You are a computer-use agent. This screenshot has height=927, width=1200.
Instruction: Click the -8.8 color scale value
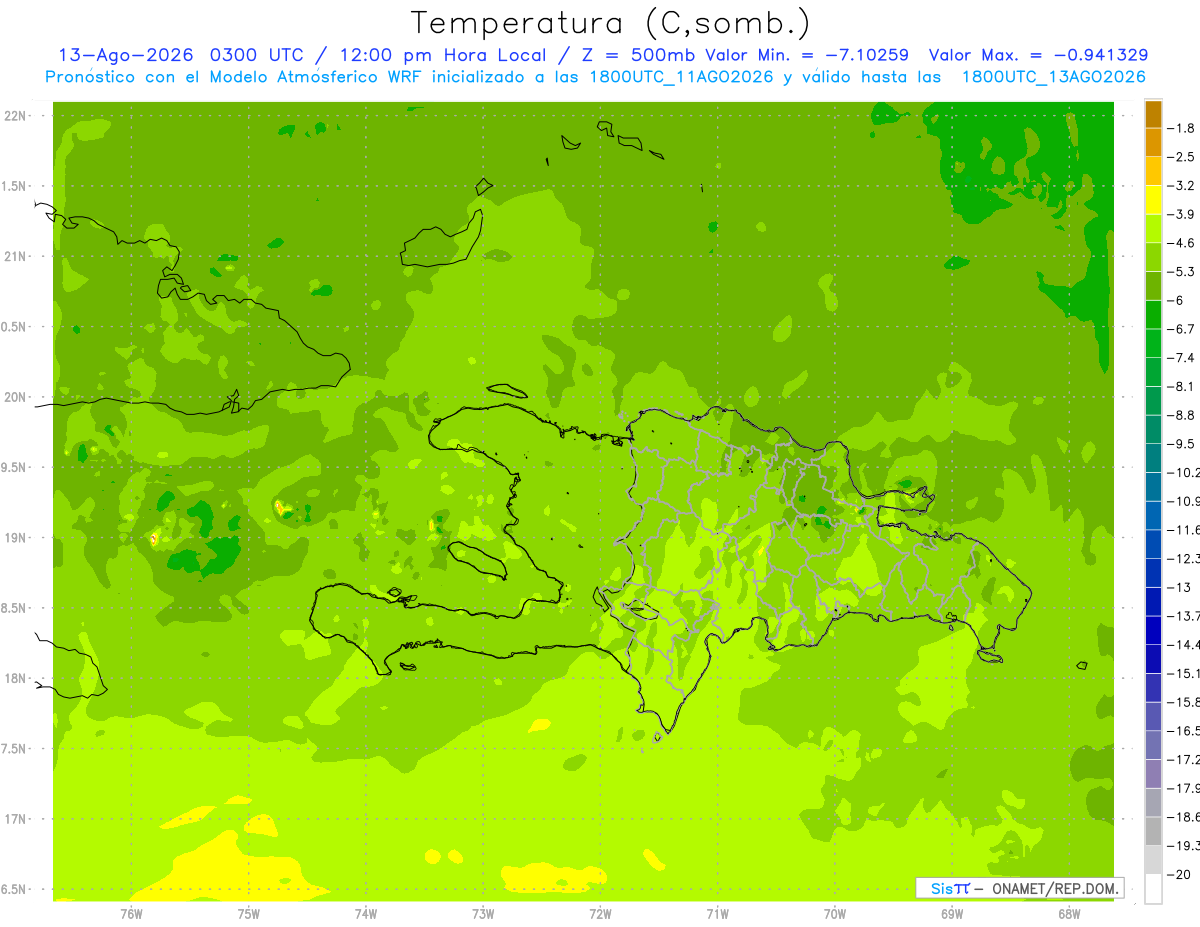point(1182,416)
